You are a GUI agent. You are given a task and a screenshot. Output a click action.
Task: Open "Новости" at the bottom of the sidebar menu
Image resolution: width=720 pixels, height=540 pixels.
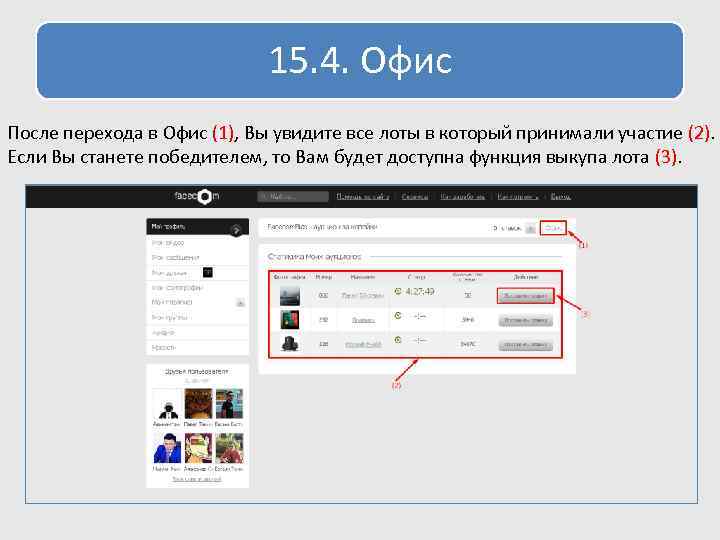point(163,348)
